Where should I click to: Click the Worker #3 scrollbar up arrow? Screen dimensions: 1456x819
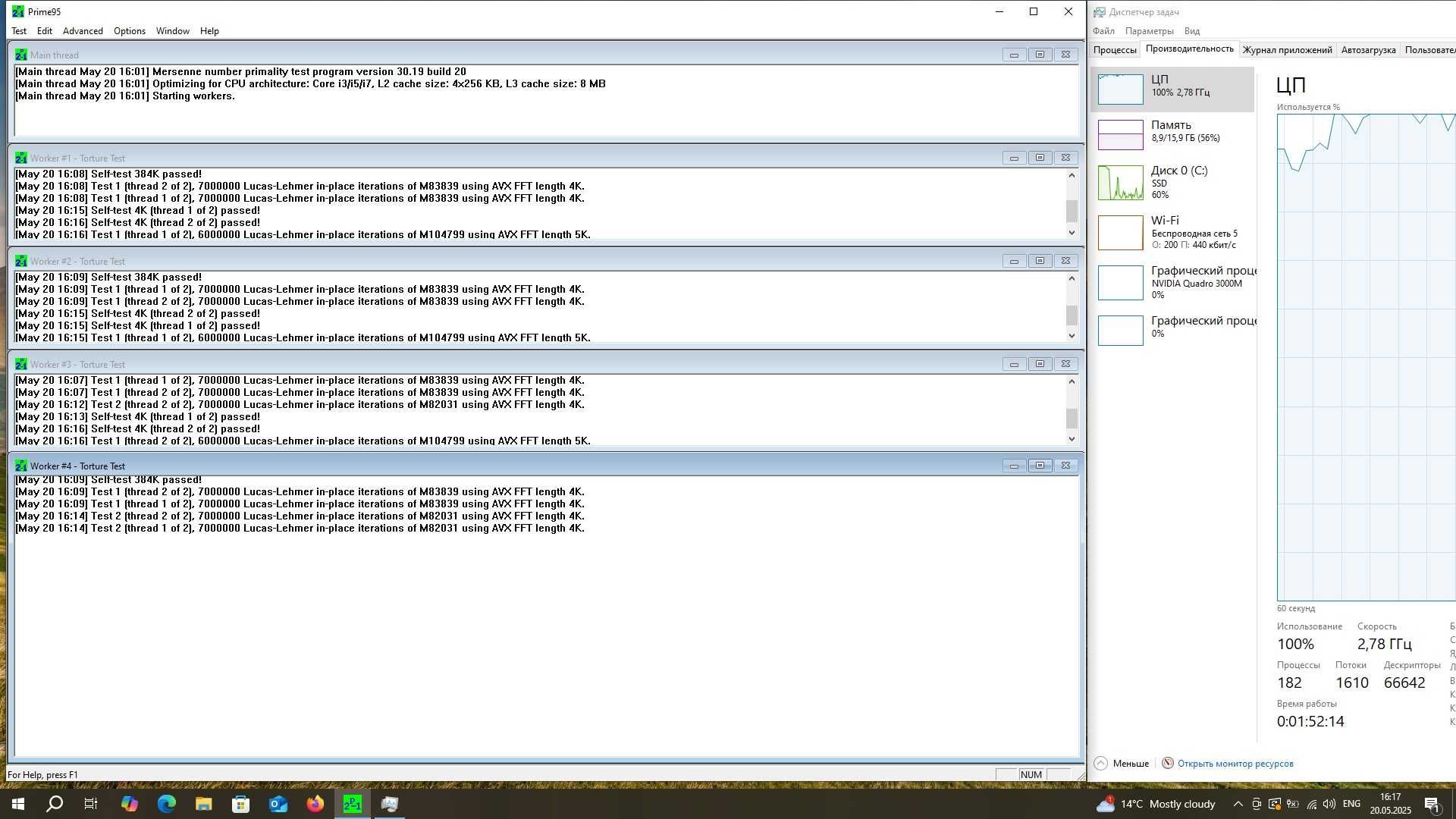(x=1072, y=381)
